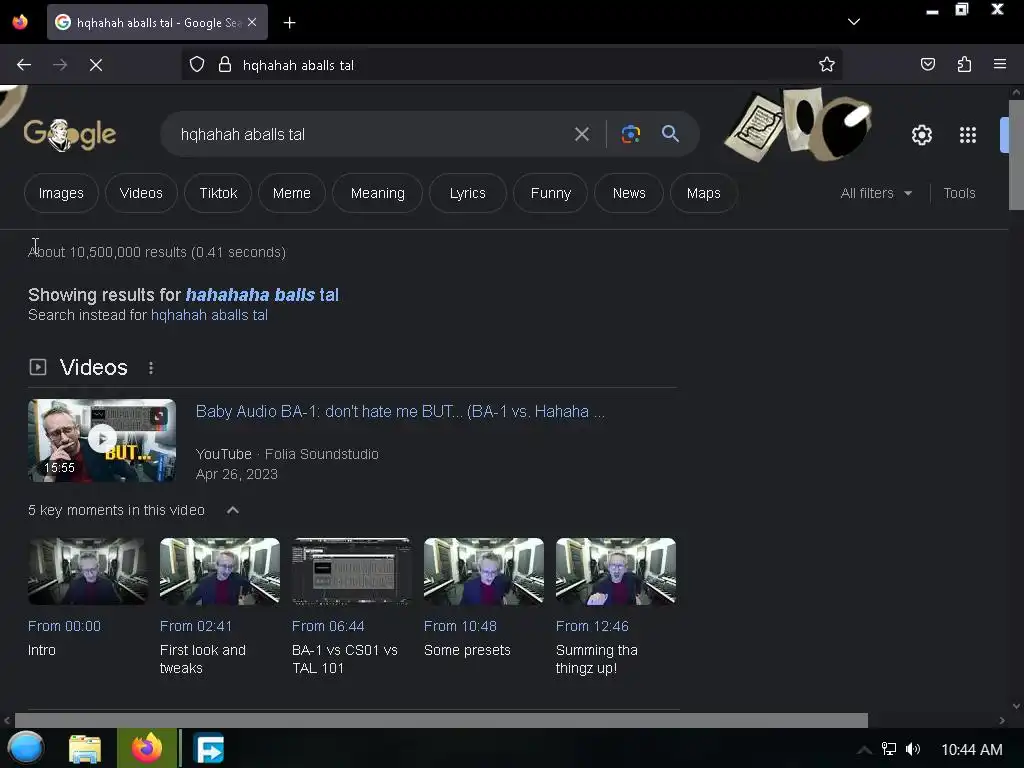Image resolution: width=1024 pixels, height=768 pixels.
Task: Click the site security padlock icon
Action: [x=225, y=65]
